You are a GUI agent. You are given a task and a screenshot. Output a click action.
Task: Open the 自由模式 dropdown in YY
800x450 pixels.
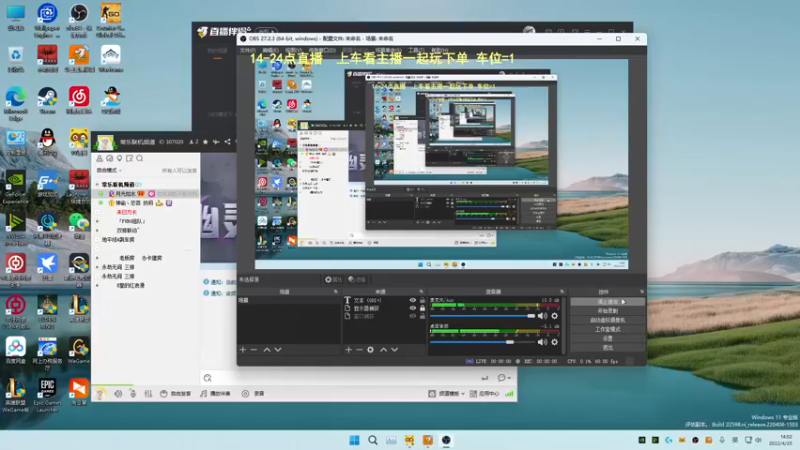tap(110, 170)
